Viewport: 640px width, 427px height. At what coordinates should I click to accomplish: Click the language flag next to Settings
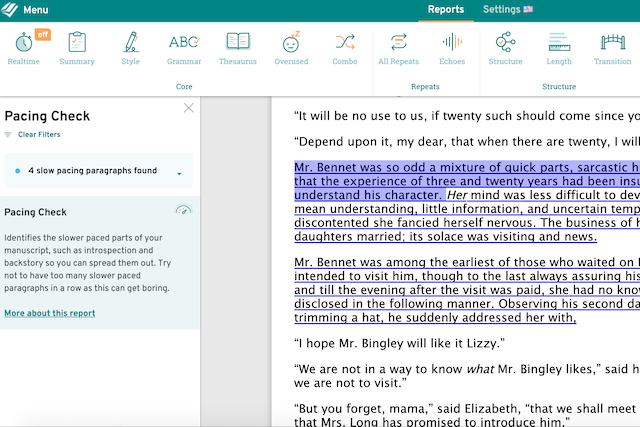pyautogui.click(x=528, y=9)
